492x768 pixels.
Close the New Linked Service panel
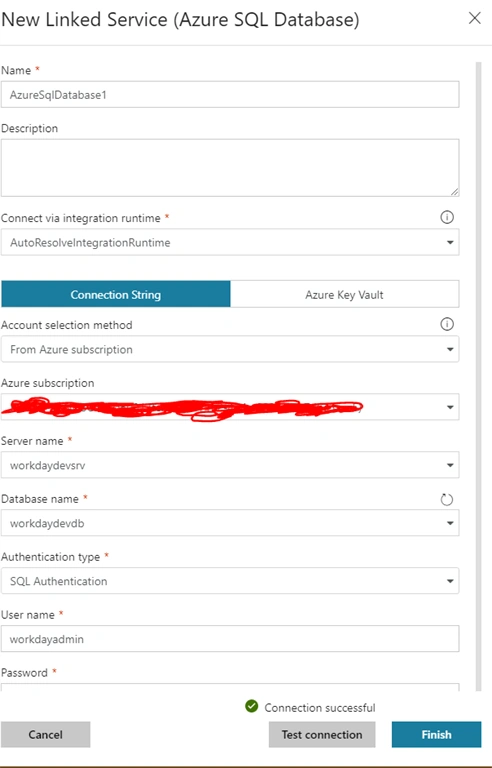pyautogui.click(x=474, y=19)
